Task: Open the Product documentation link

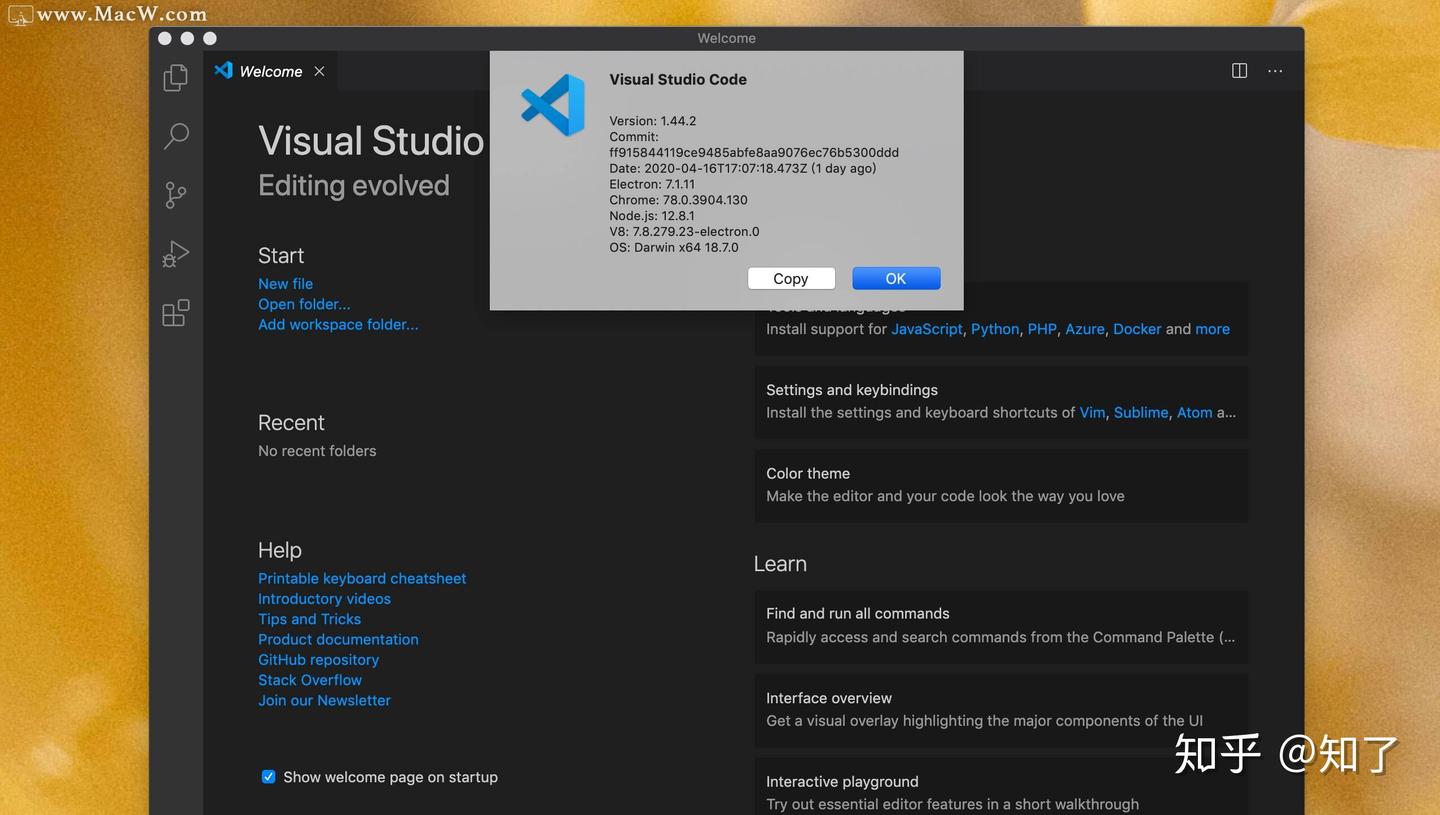Action: (338, 639)
